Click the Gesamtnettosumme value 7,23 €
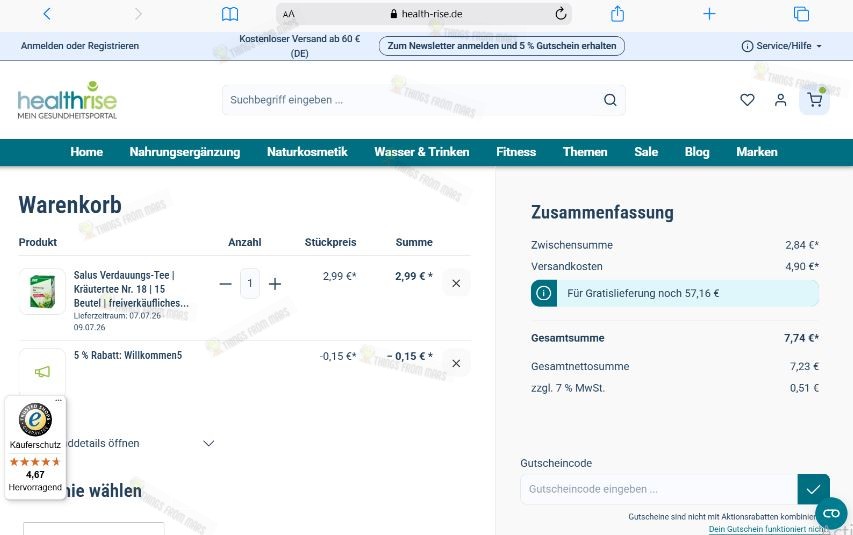 [805, 367]
